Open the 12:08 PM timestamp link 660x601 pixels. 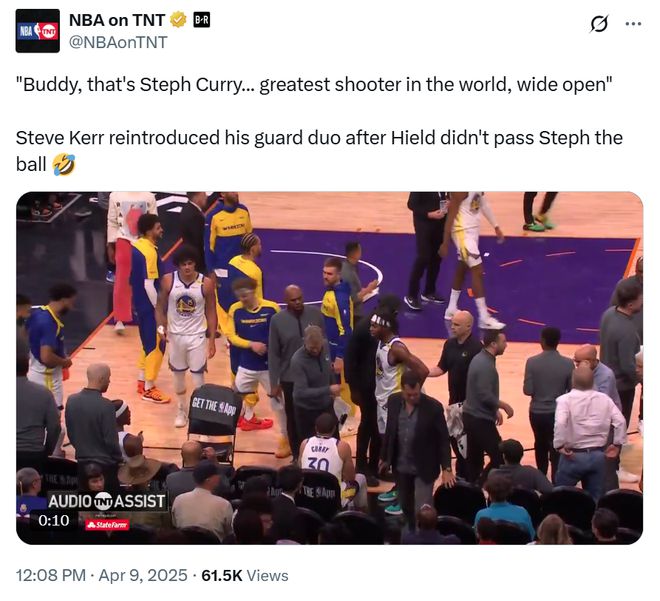tap(51, 575)
